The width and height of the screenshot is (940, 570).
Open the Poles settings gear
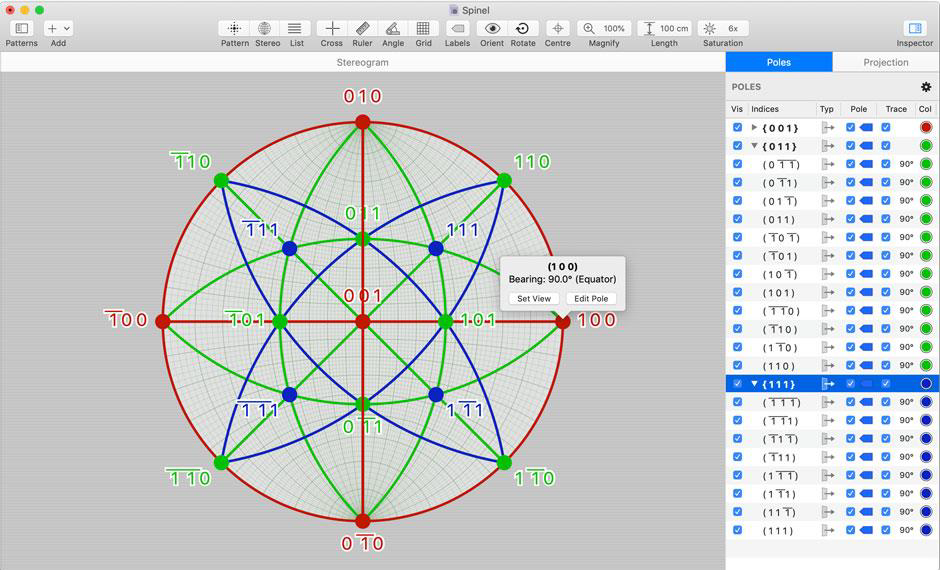[926, 87]
